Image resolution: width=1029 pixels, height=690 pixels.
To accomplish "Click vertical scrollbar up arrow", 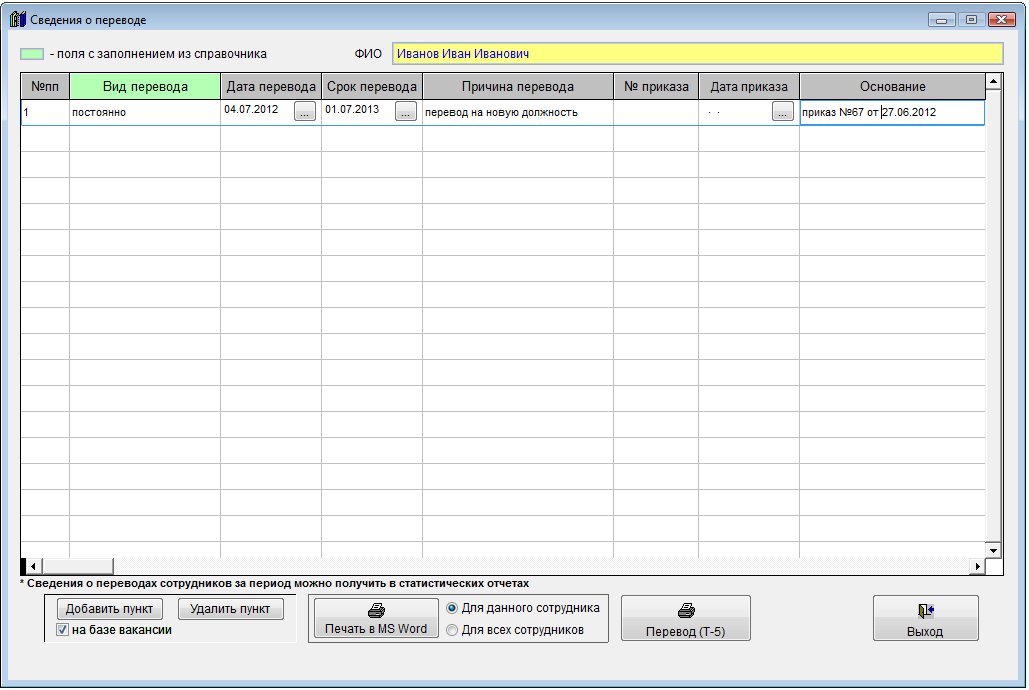I will point(994,81).
